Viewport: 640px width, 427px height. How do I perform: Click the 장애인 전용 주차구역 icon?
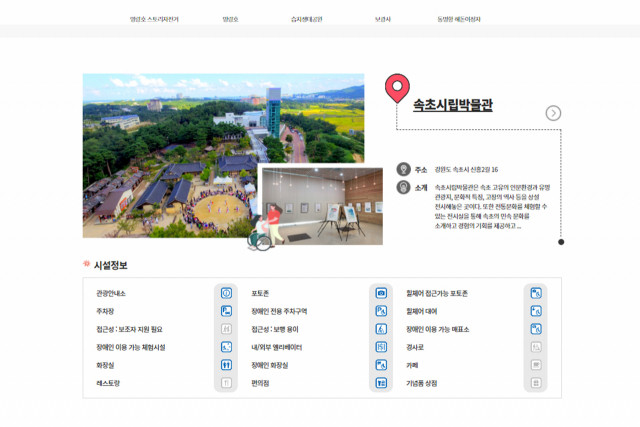[x=381, y=311]
